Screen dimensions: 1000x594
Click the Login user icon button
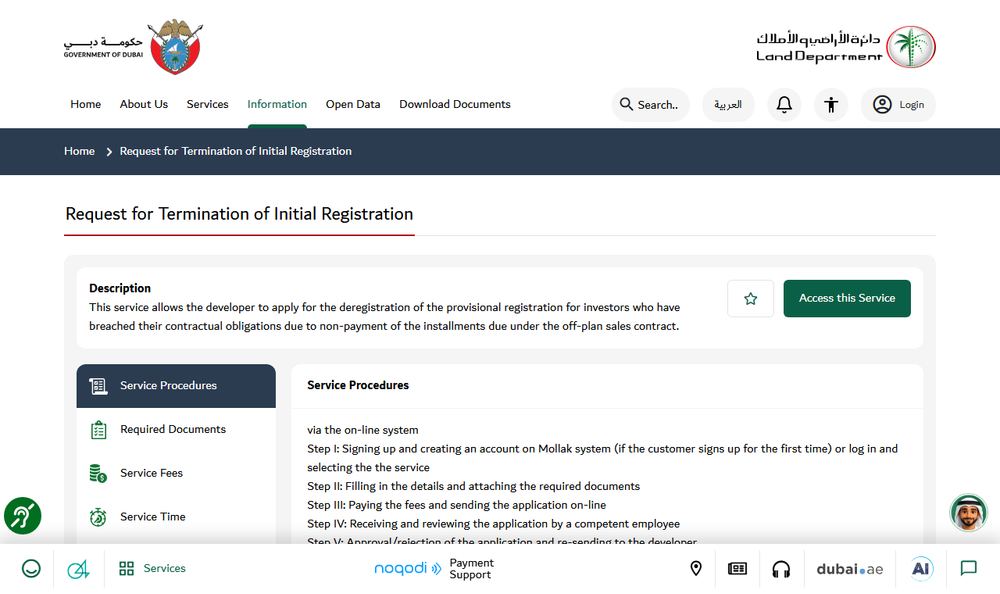click(x=898, y=105)
